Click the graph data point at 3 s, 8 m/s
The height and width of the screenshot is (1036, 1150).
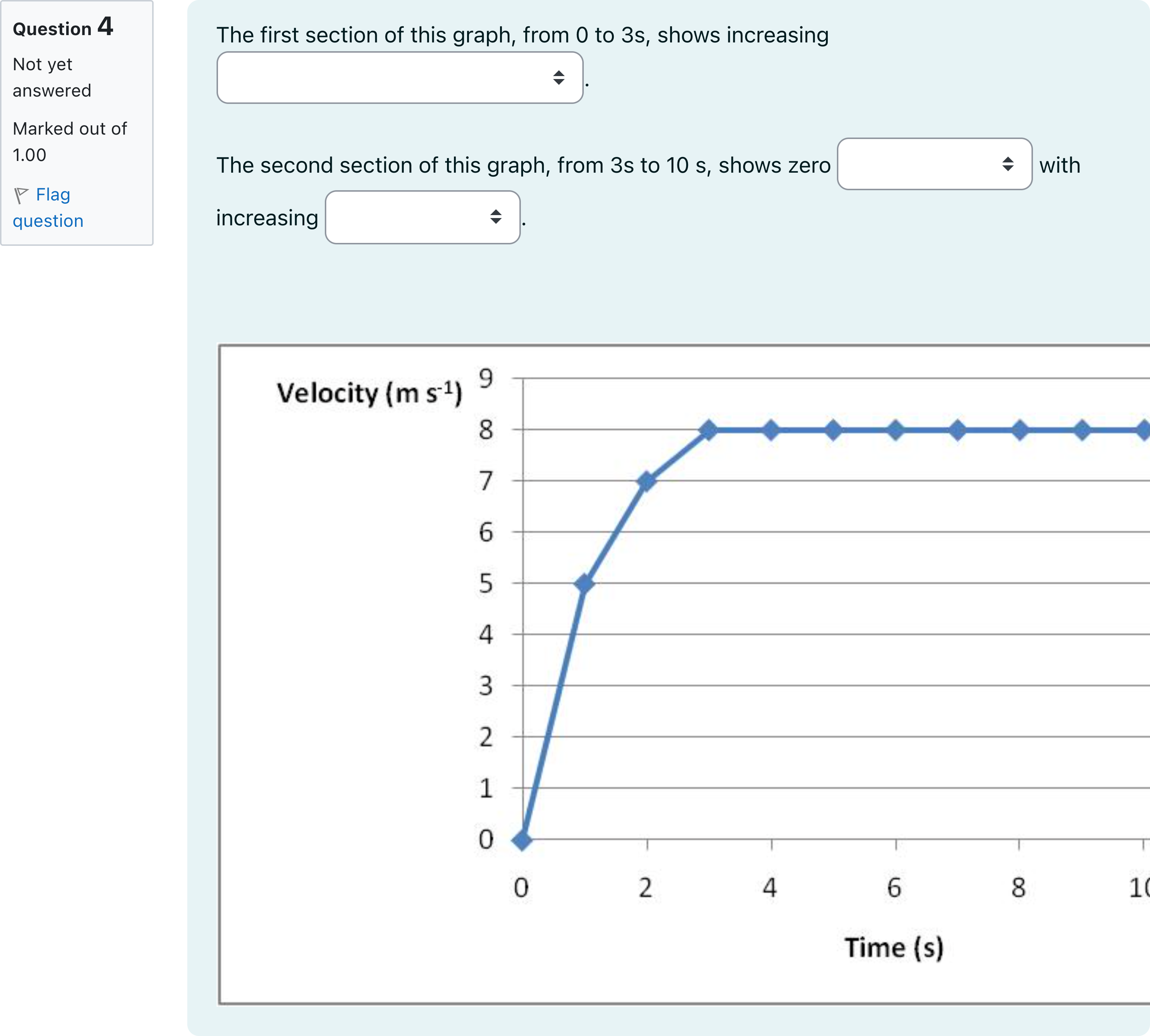tap(709, 430)
